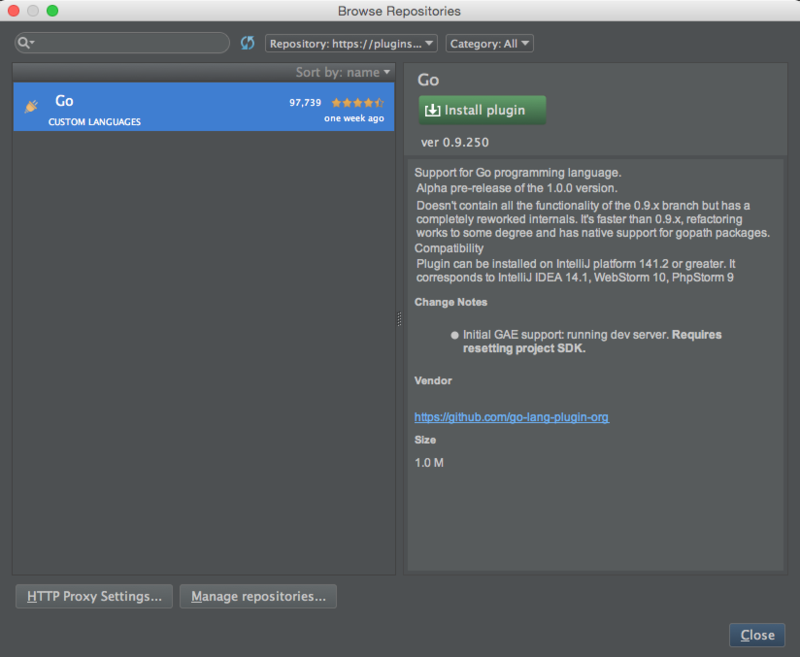Click the download count 97,739
The image size is (800, 657).
click(305, 103)
